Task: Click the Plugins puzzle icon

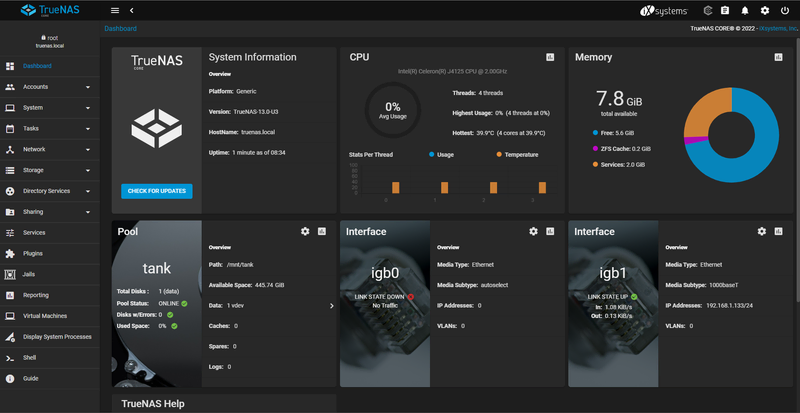Action: point(10,254)
